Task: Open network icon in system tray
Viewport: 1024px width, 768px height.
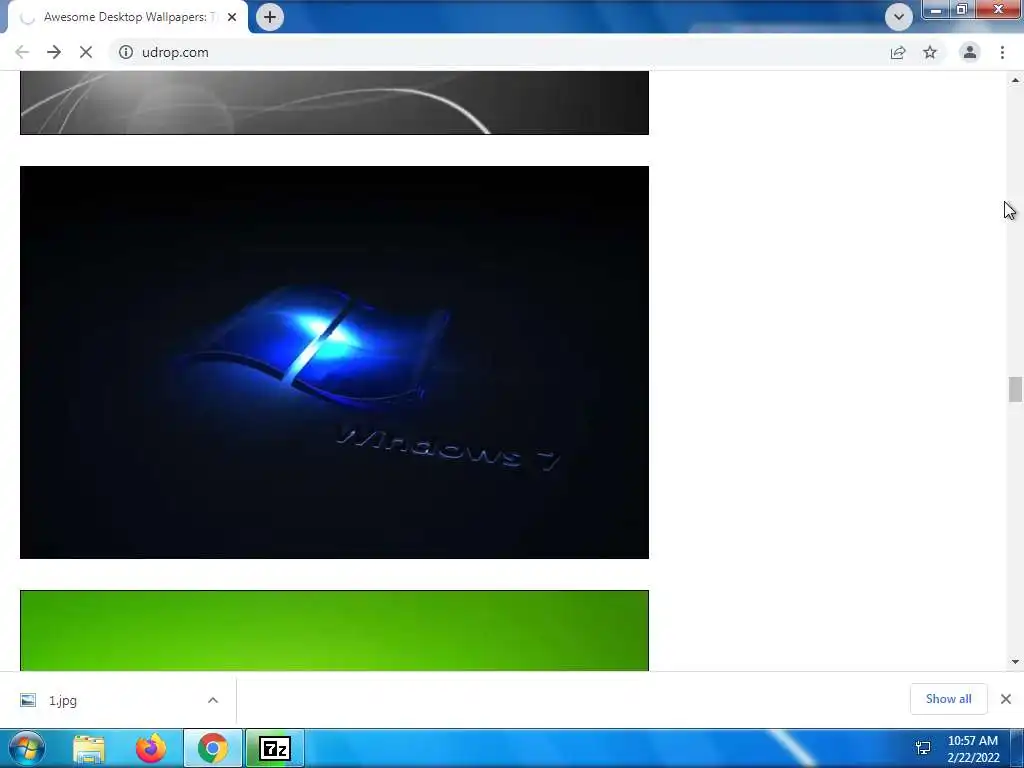Action: (923, 748)
